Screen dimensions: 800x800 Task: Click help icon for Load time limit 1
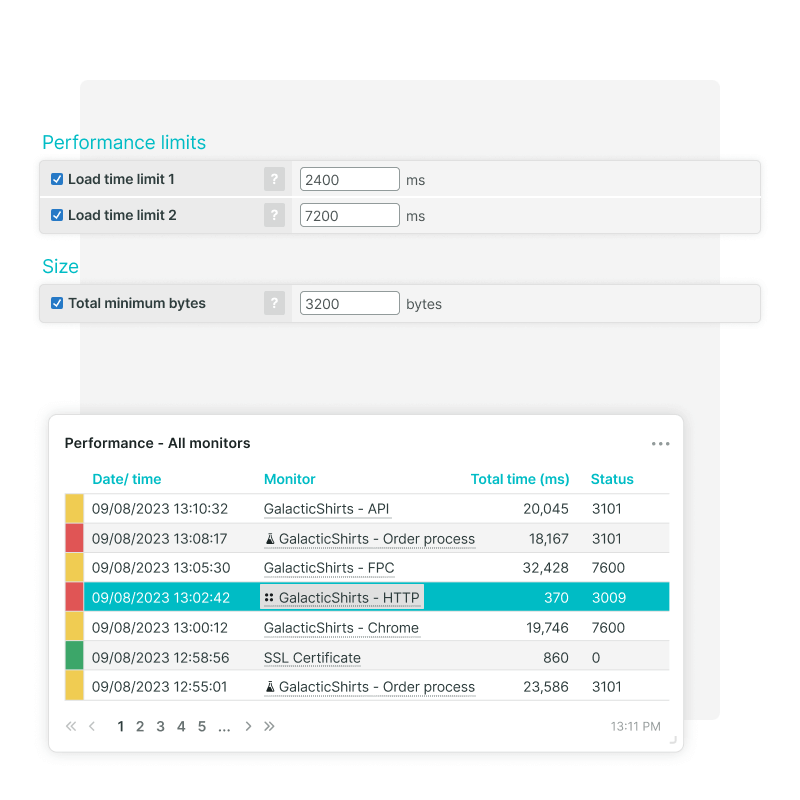coord(274,179)
